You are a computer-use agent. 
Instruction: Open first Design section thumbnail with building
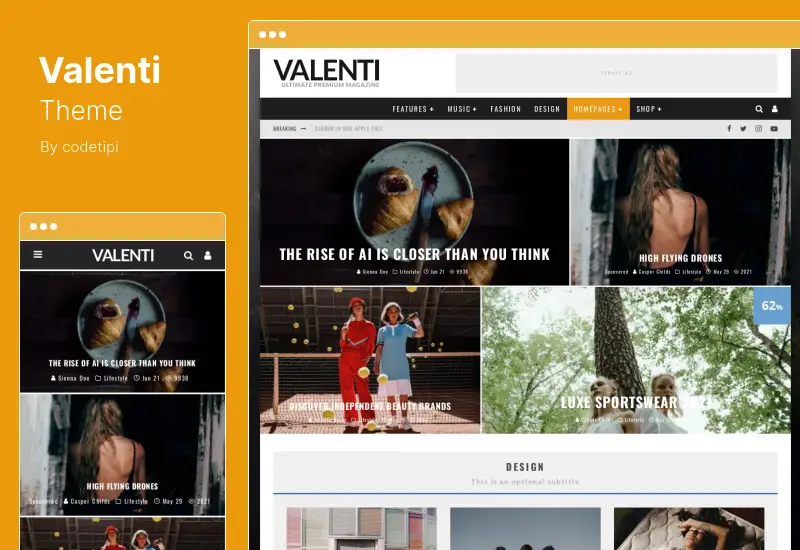tap(361, 529)
